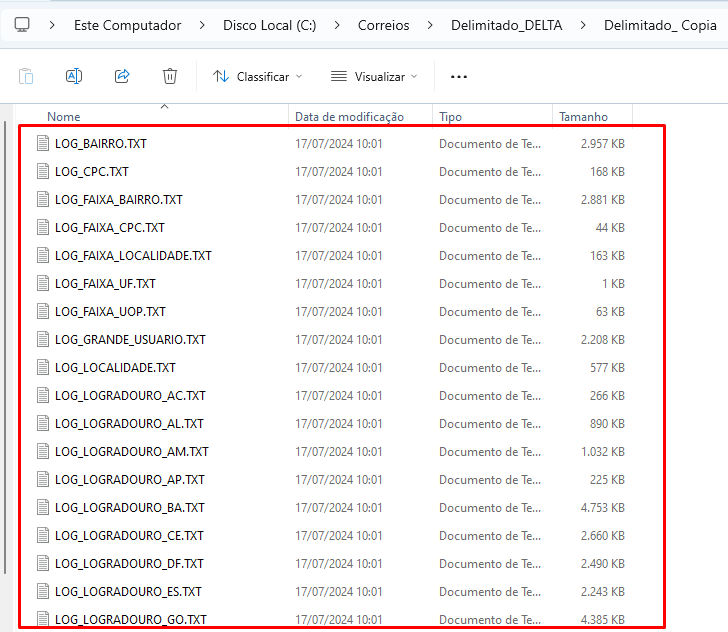The height and width of the screenshot is (632, 728).
Task: Click the 2.957 KB size value
Action: pos(603,144)
